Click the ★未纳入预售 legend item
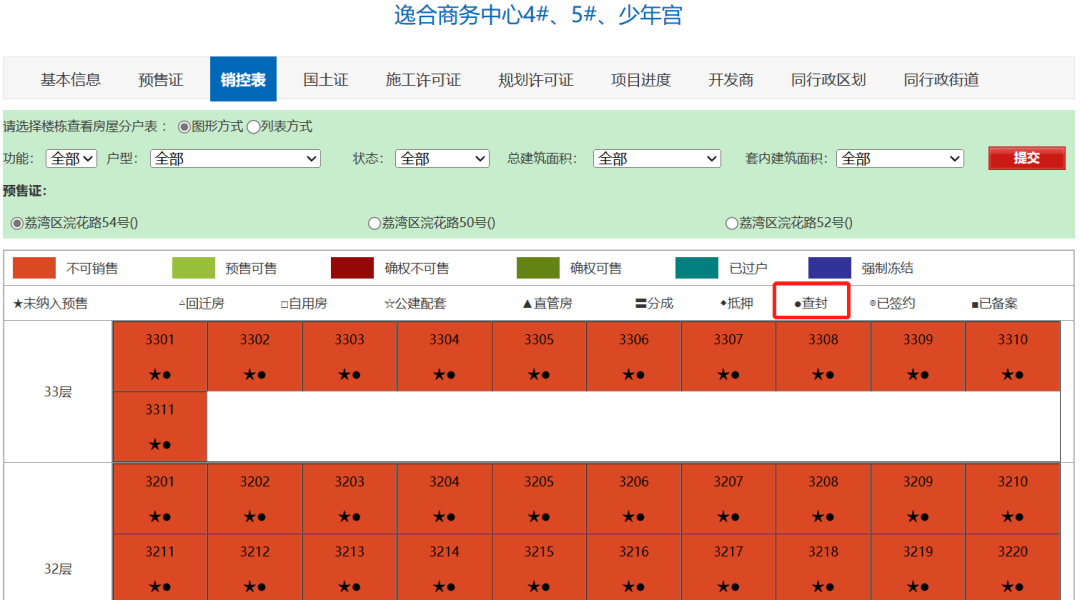Viewport: 1080px width, 600px height. coord(50,304)
